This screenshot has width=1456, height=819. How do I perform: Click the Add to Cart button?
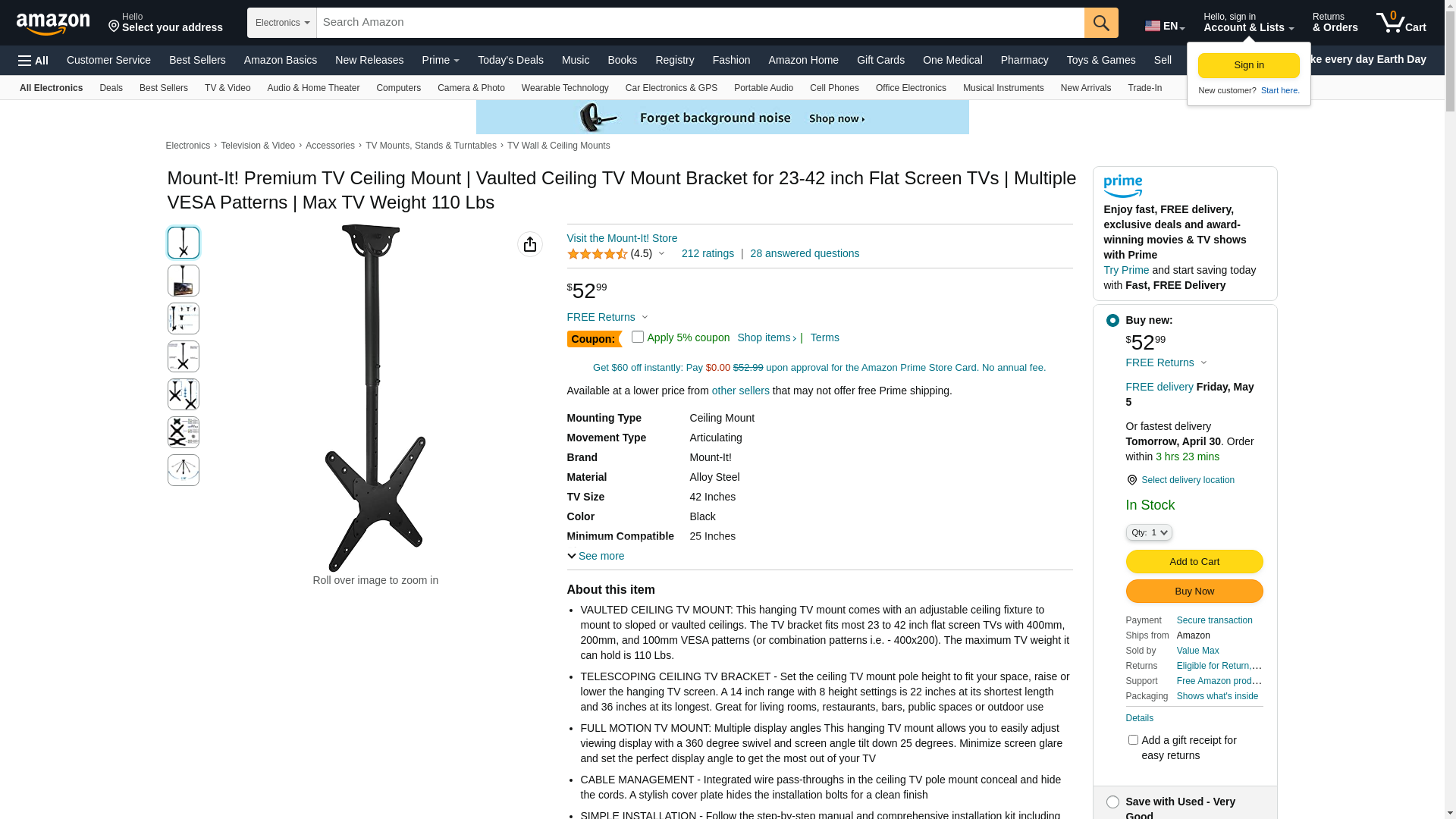pos(1194,561)
